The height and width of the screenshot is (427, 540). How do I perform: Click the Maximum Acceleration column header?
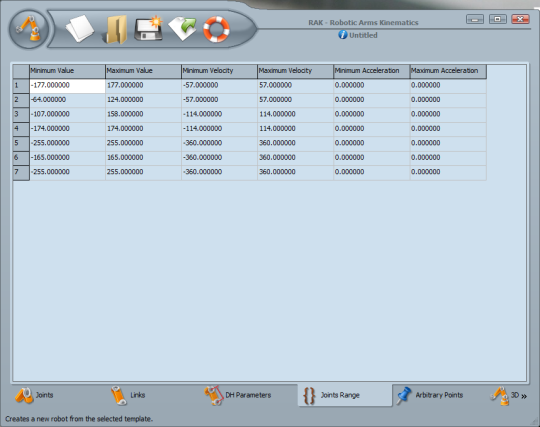coord(448,71)
